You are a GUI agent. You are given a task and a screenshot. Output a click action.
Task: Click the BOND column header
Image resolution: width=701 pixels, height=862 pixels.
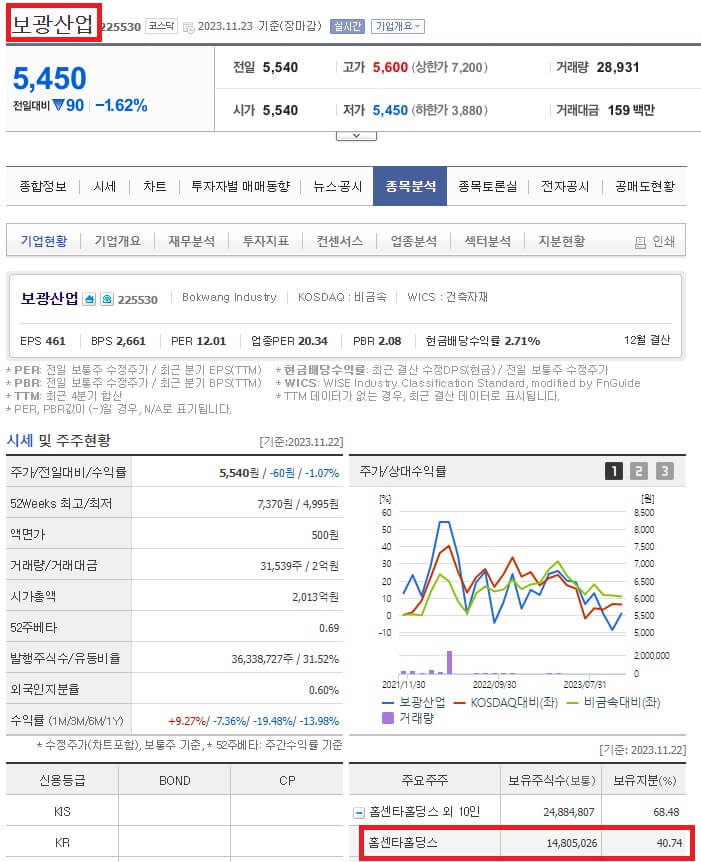174,781
